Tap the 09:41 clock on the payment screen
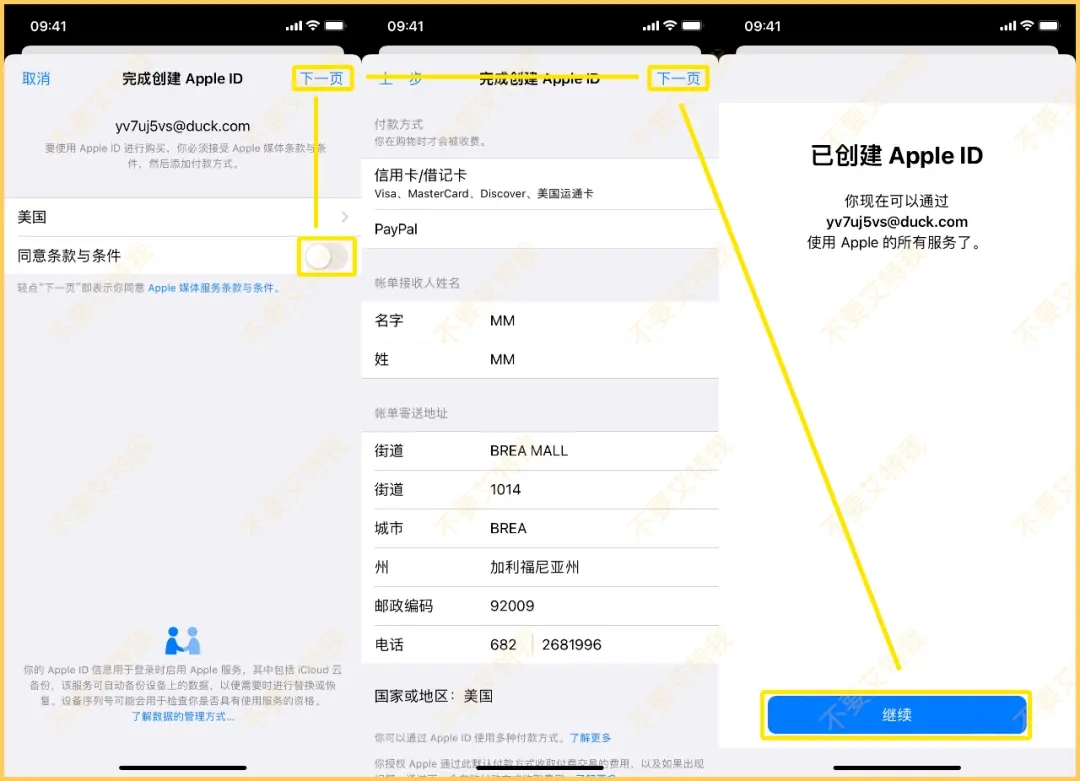The height and width of the screenshot is (781, 1080). pos(406,26)
